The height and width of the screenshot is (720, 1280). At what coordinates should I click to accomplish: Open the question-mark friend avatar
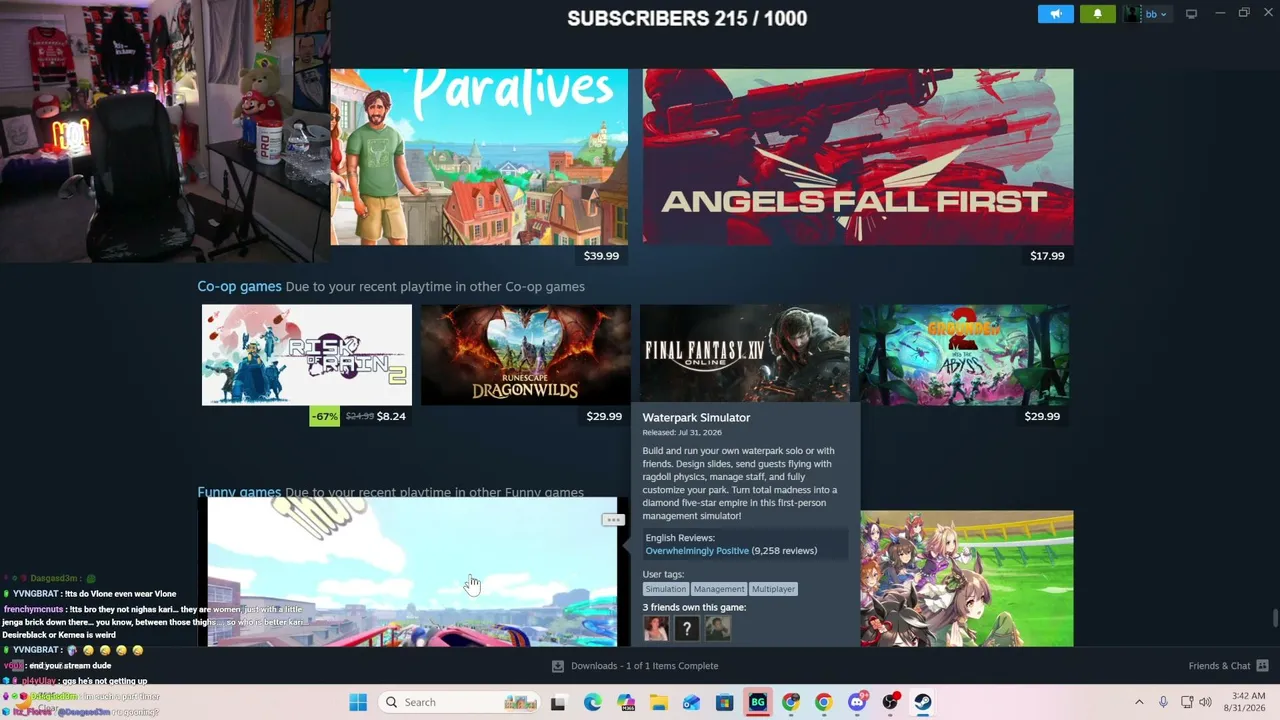[687, 628]
